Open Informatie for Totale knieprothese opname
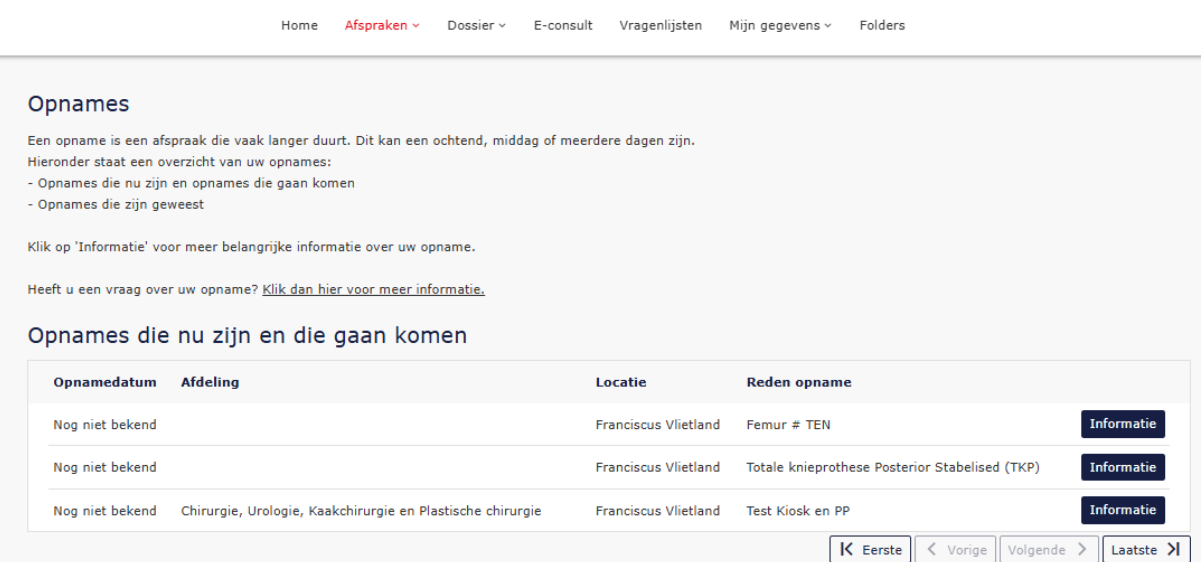Image resolution: width=1201 pixels, height=562 pixels. point(1122,467)
